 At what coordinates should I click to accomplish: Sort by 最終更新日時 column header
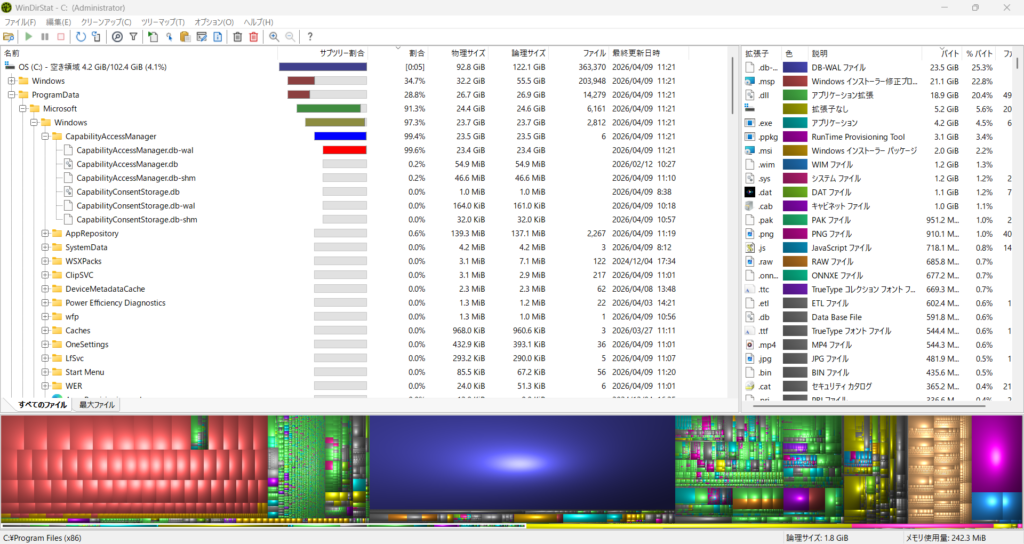[636, 52]
